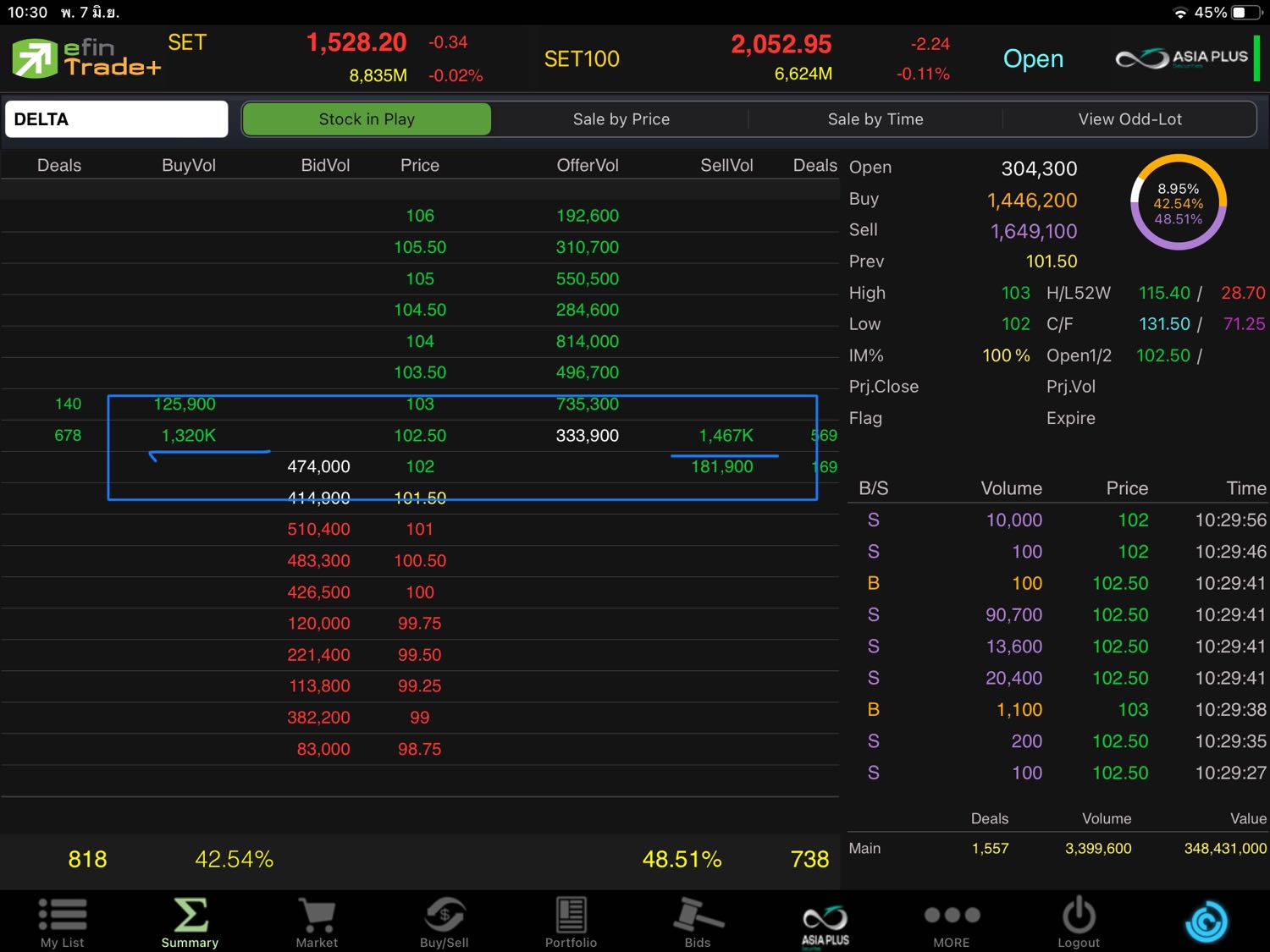
Task: Select the 104.50 offer price
Action: coord(420,310)
